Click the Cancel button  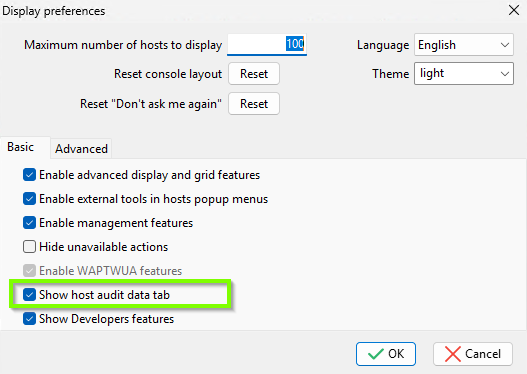coord(473,354)
